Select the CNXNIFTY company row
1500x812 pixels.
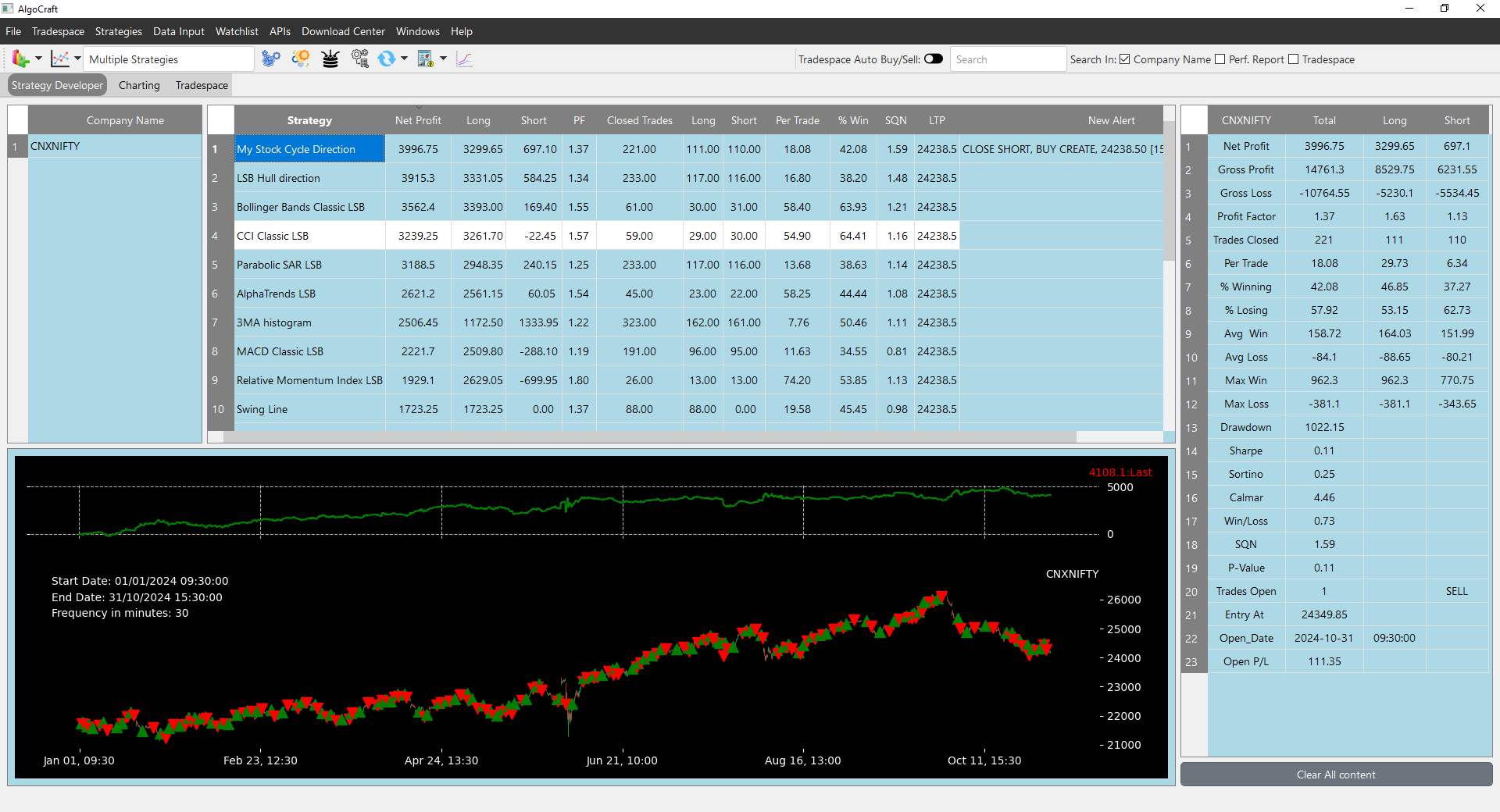click(x=115, y=146)
